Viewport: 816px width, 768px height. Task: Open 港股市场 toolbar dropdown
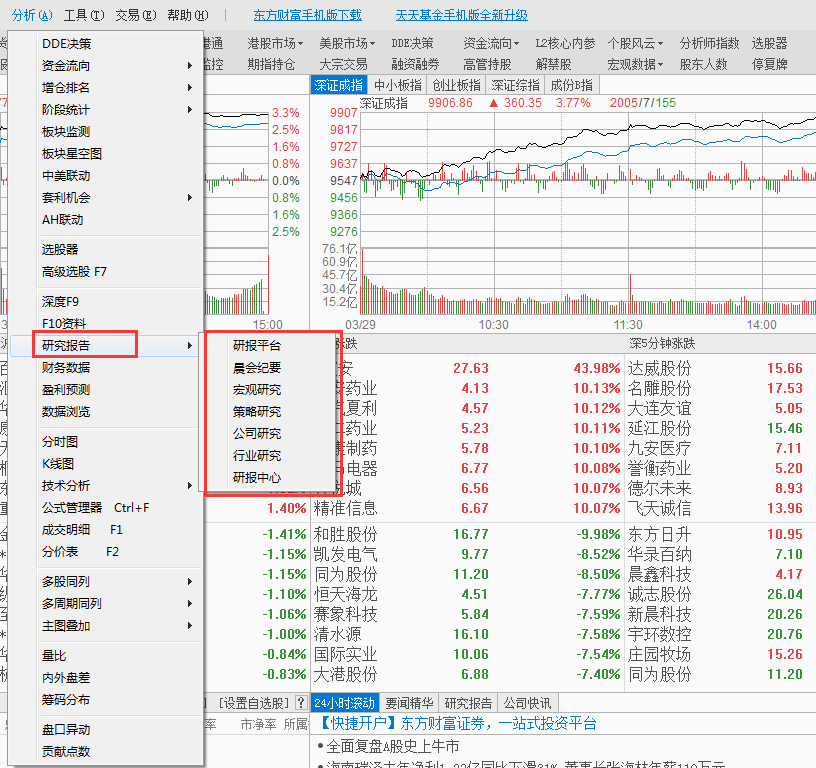pyautogui.click(x=275, y=43)
